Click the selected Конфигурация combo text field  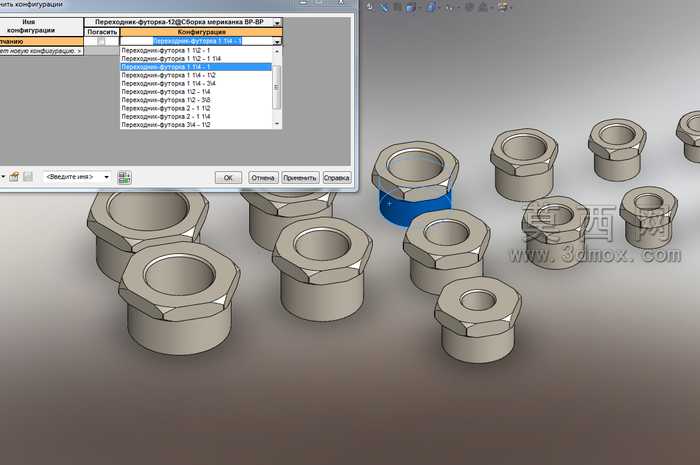click(x=197, y=41)
